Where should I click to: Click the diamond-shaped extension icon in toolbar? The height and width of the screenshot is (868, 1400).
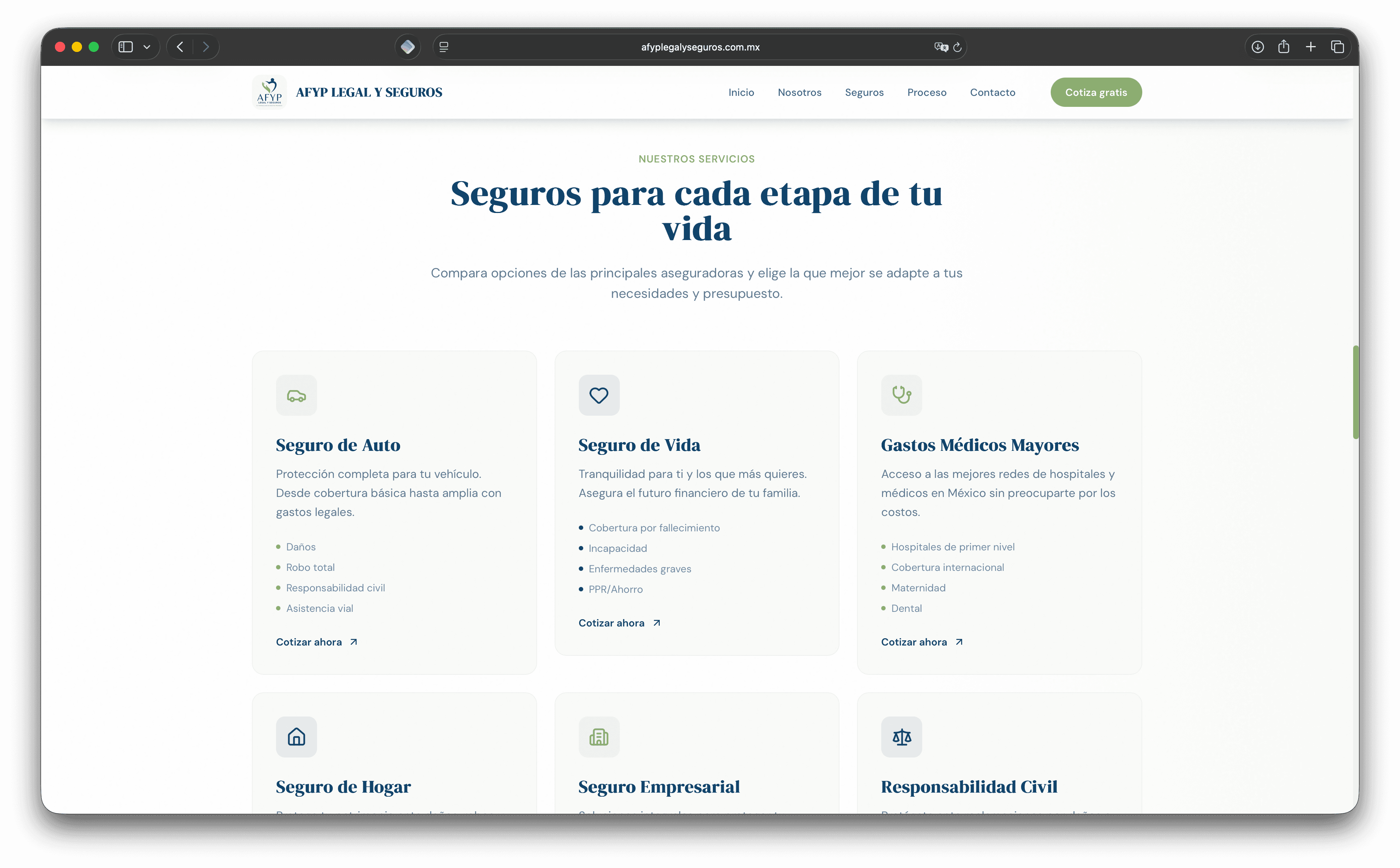pyautogui.click(x=408, y=47)
